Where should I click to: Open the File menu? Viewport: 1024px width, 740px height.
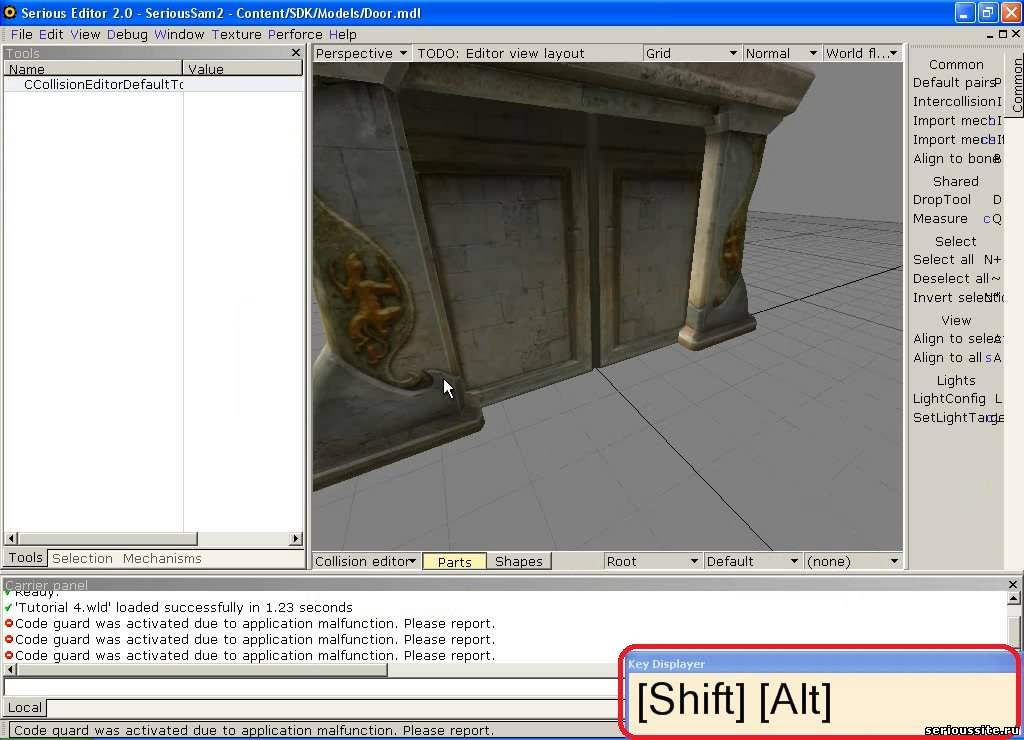coord(22,35)
